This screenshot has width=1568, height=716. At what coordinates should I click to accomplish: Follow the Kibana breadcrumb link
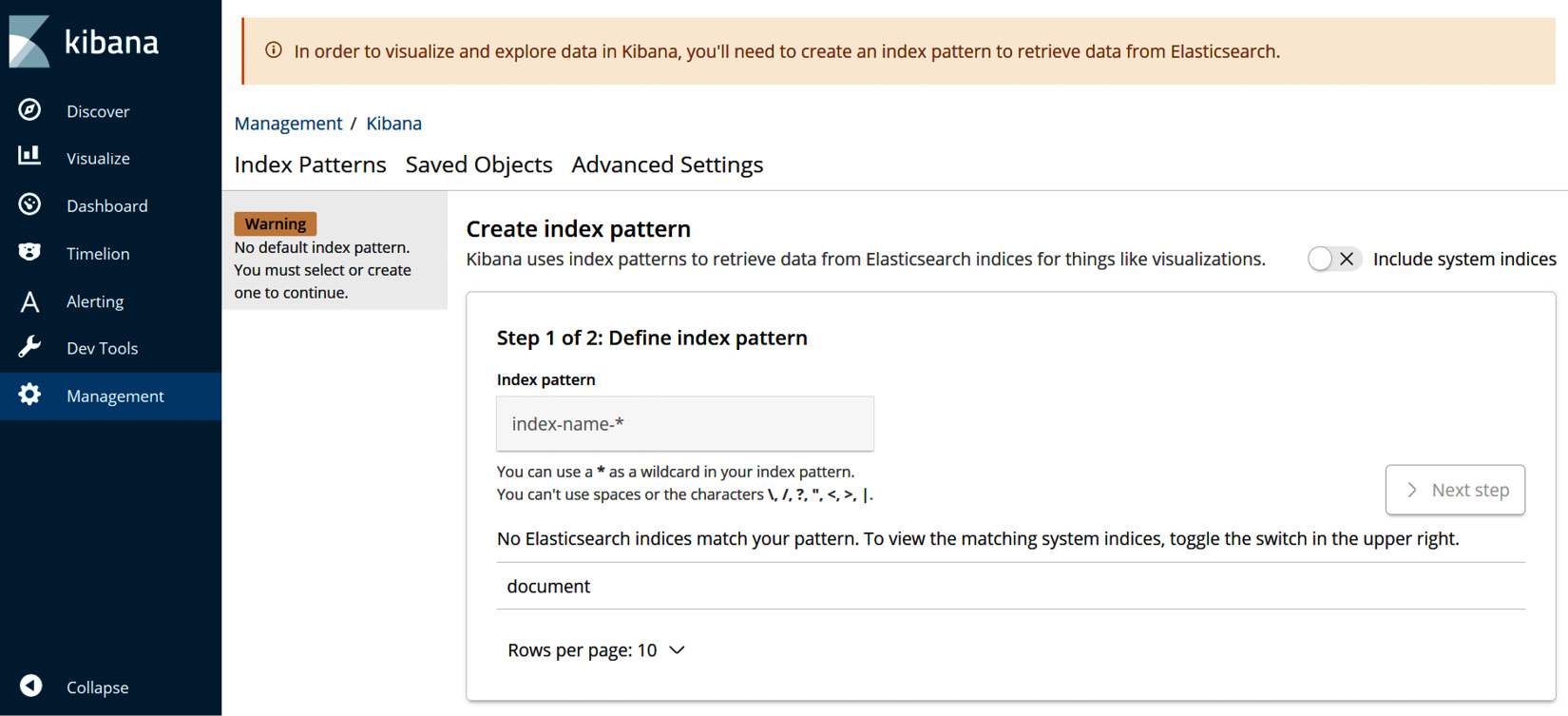(393, 124)
